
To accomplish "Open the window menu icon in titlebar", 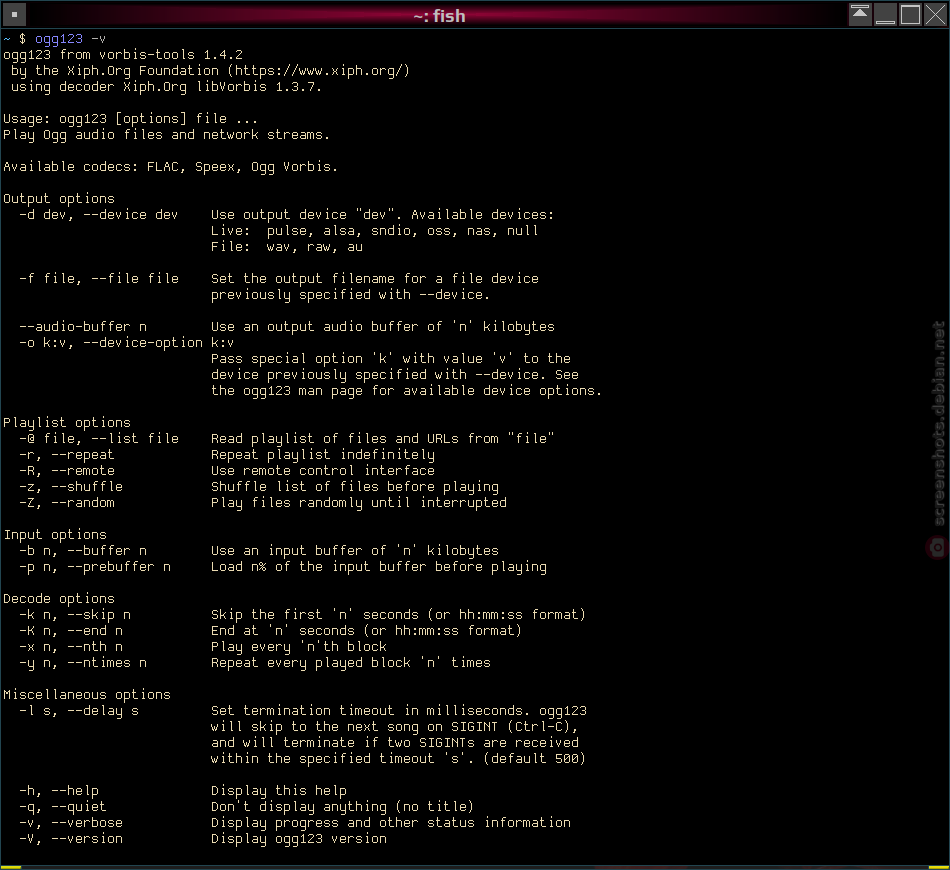I will pos(14,15).
